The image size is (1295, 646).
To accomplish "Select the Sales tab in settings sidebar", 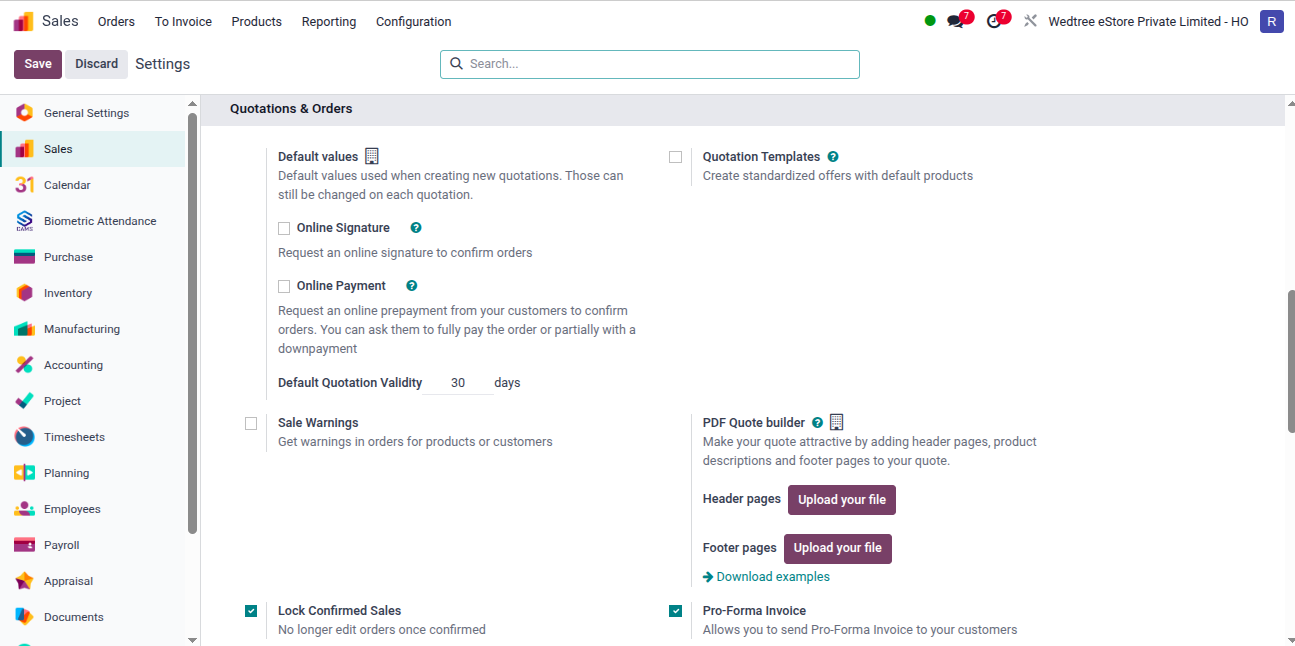I will click(x=92, y=149).
